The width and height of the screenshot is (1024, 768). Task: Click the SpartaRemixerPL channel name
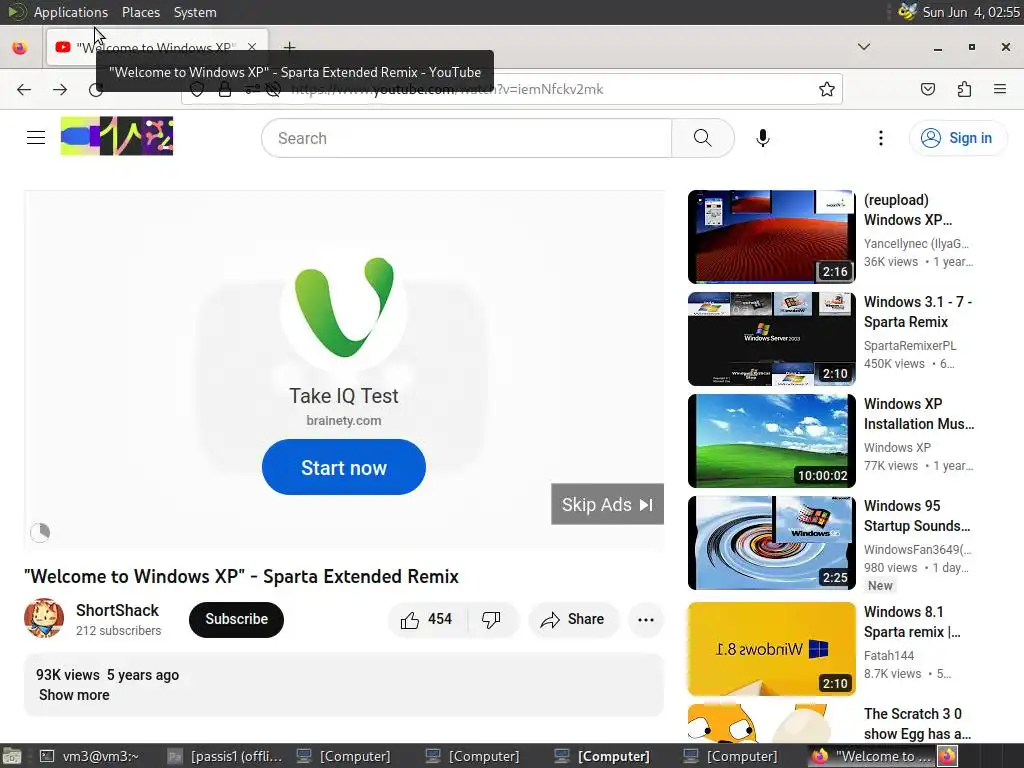[x=910, y=345]
